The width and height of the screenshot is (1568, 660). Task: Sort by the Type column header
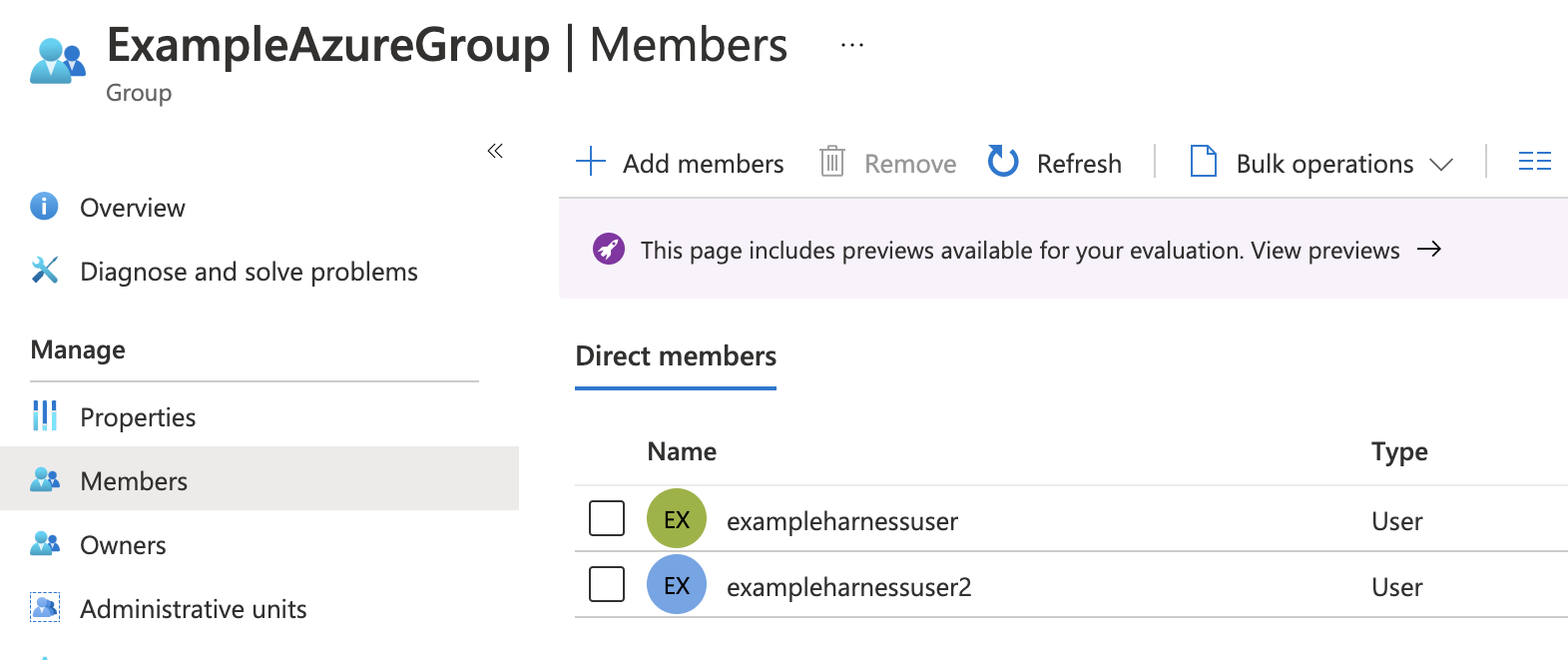coord(1399,452)
